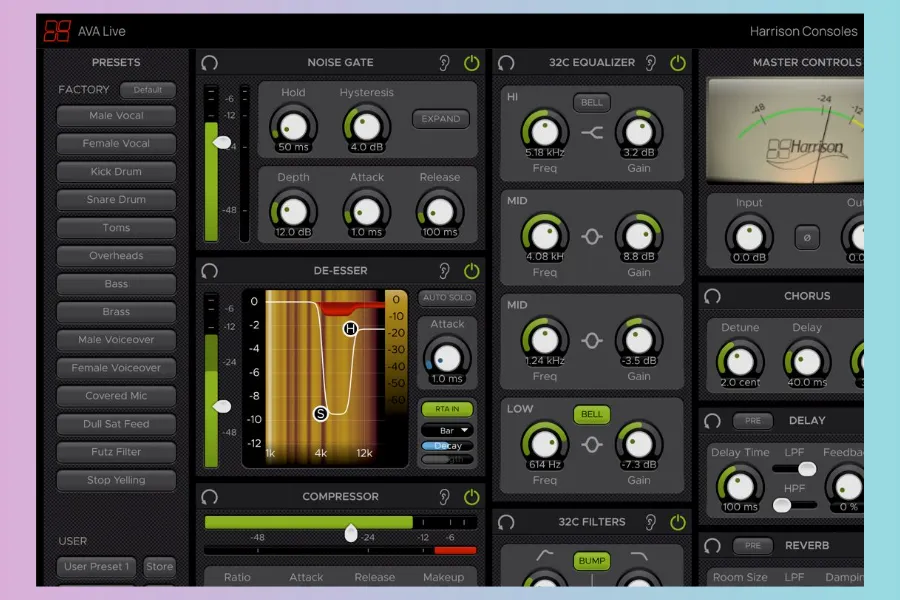Viewport: 900px width, 600px height.
Task: Disable RTA IN in the De-Esser
Action: click(447, 409)
